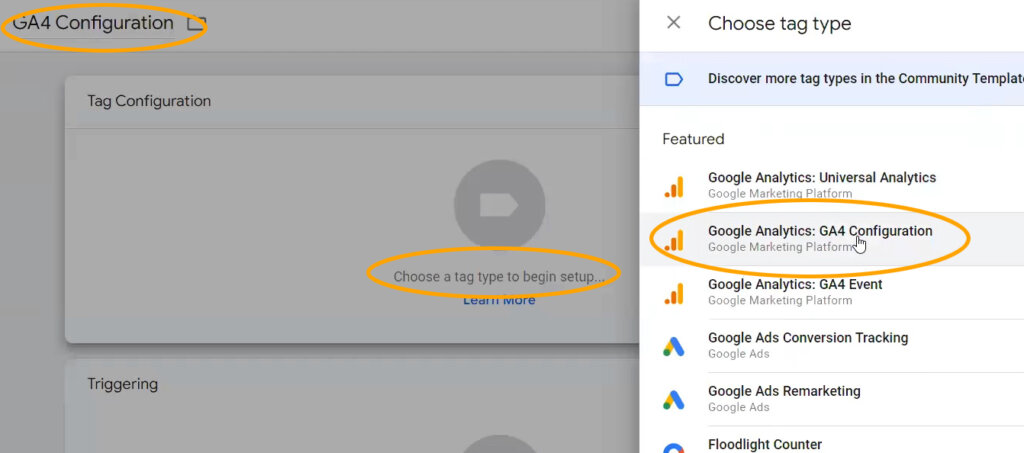1024x453 pixels.
Task: Click the Featured section label
Action: point(693,139)
